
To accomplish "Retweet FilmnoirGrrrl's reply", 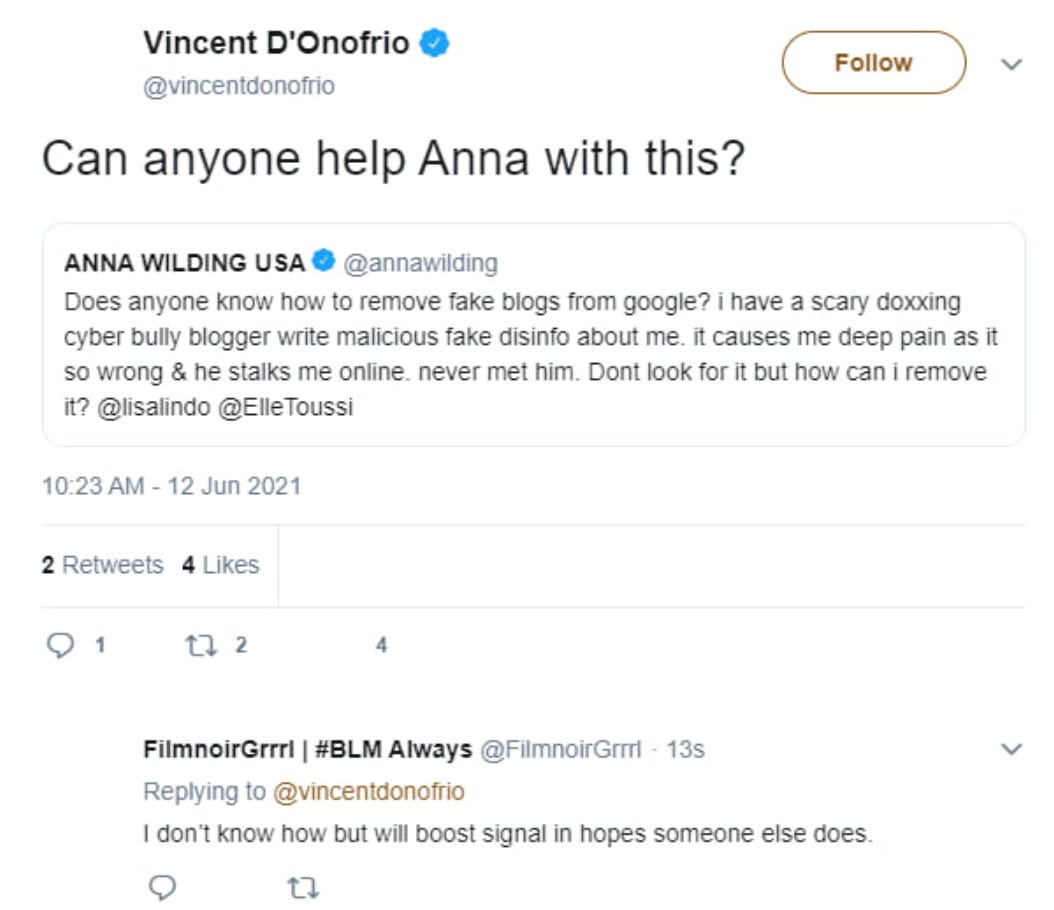I will (x=303, y=888).
